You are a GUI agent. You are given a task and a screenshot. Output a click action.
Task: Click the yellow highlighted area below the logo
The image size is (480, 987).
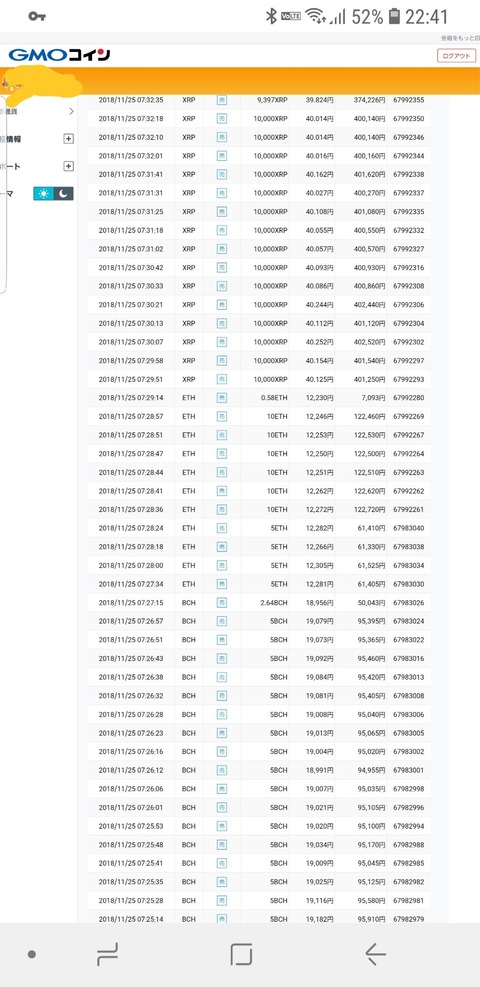pos(42,82)
